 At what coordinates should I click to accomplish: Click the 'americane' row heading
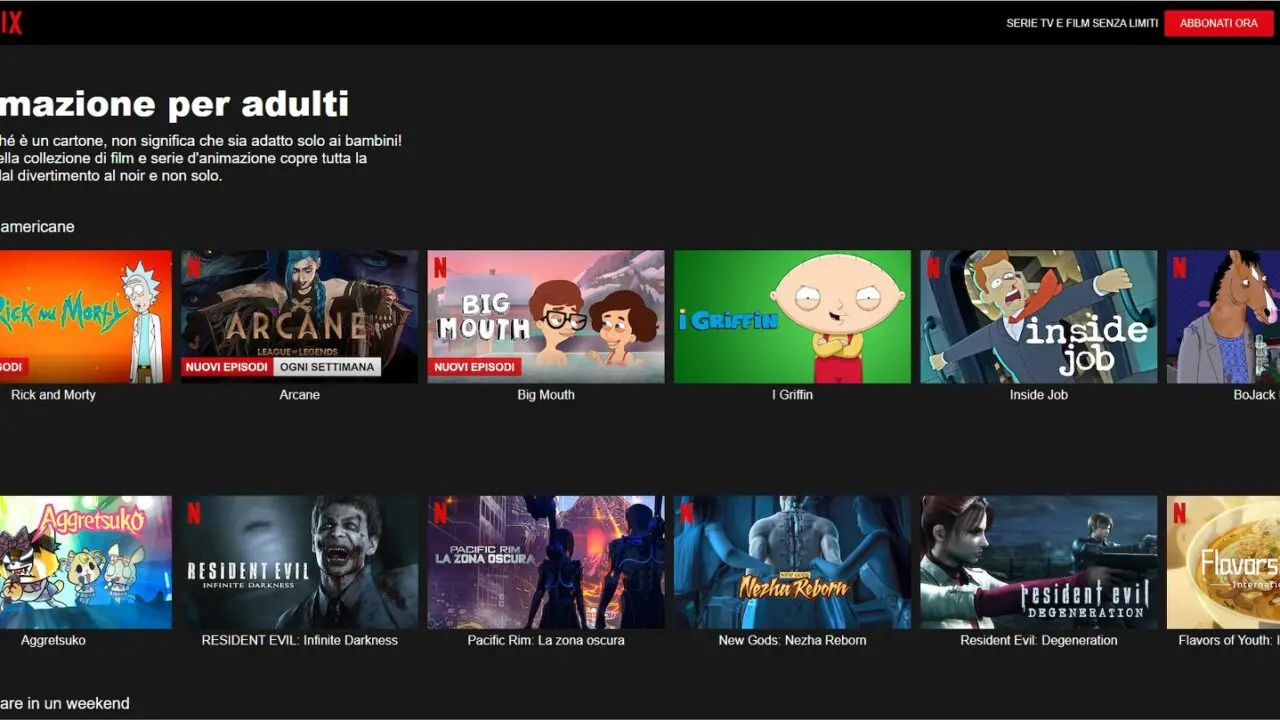click(x=37, y=227)
